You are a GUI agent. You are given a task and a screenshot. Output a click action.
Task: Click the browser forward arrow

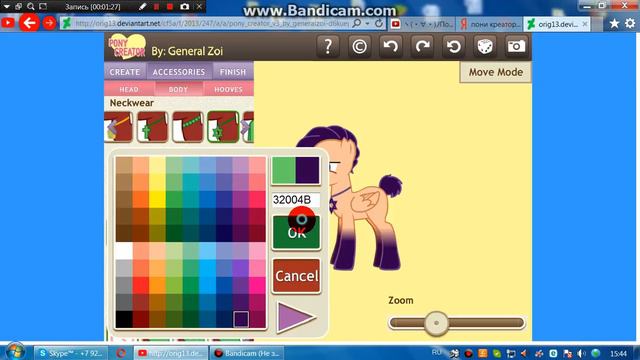[49, 23]
